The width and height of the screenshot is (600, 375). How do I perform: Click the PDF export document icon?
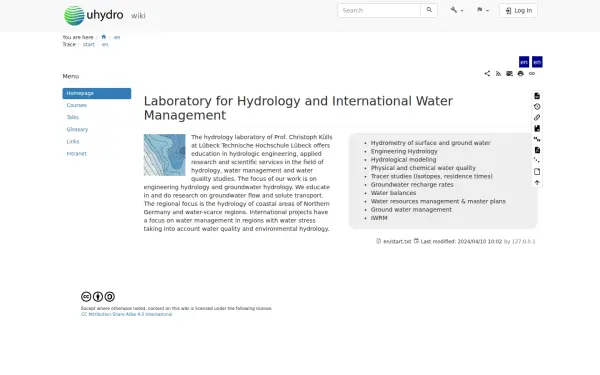coord(537,150)
